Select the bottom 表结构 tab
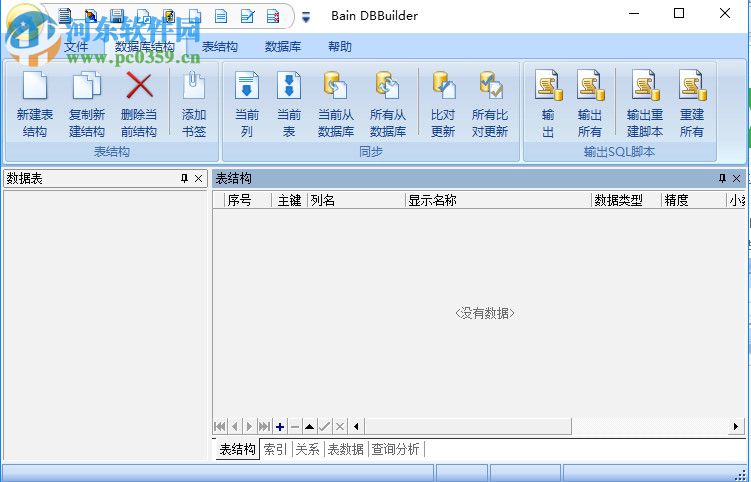 coord(237,449)
